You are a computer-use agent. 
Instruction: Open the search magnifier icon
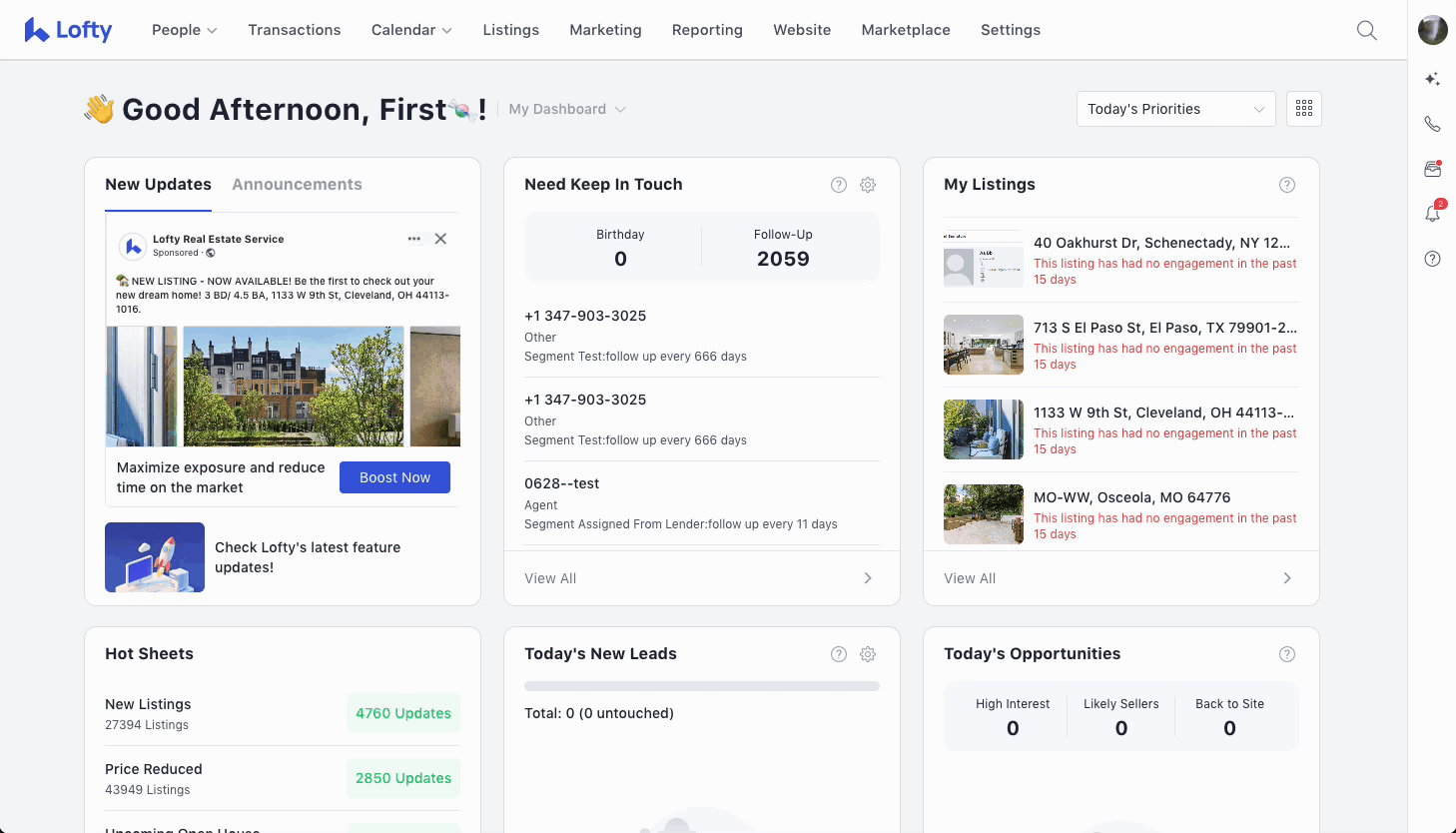[x=1366, y=30]
